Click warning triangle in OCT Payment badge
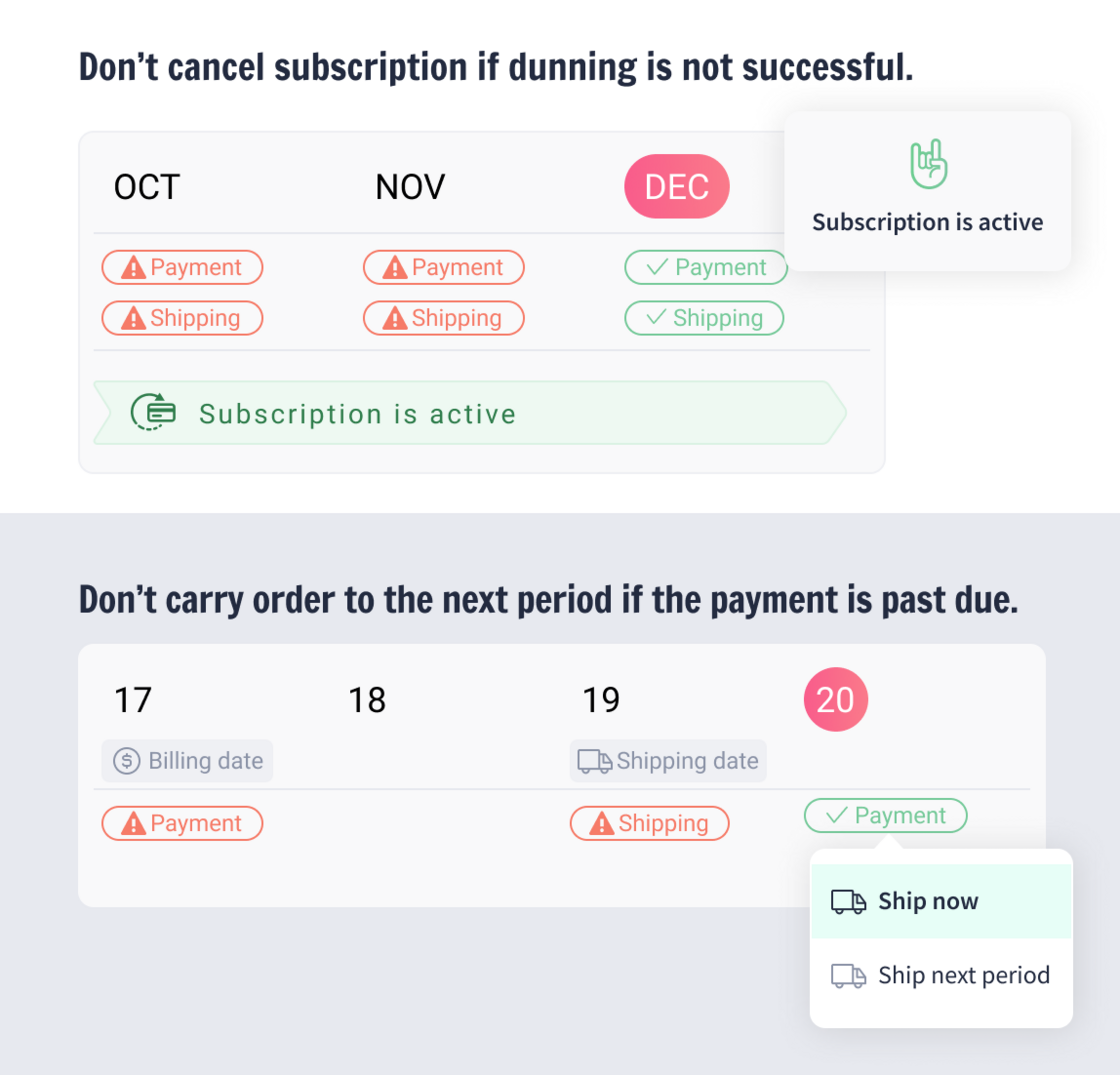The image size is (1120, 1075). (134, 268)
